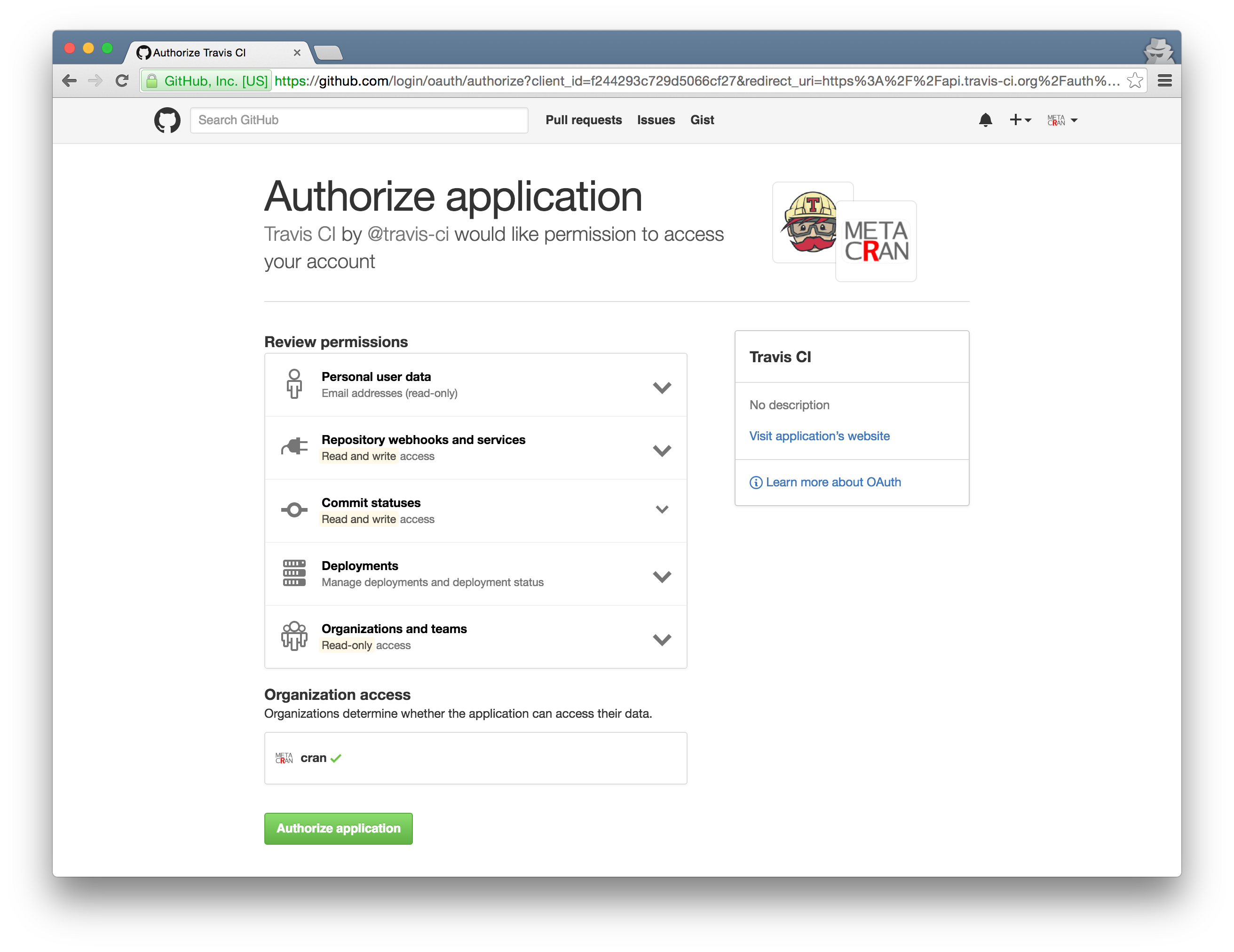Bookmark page with star icon

[x=1135, y=81]
